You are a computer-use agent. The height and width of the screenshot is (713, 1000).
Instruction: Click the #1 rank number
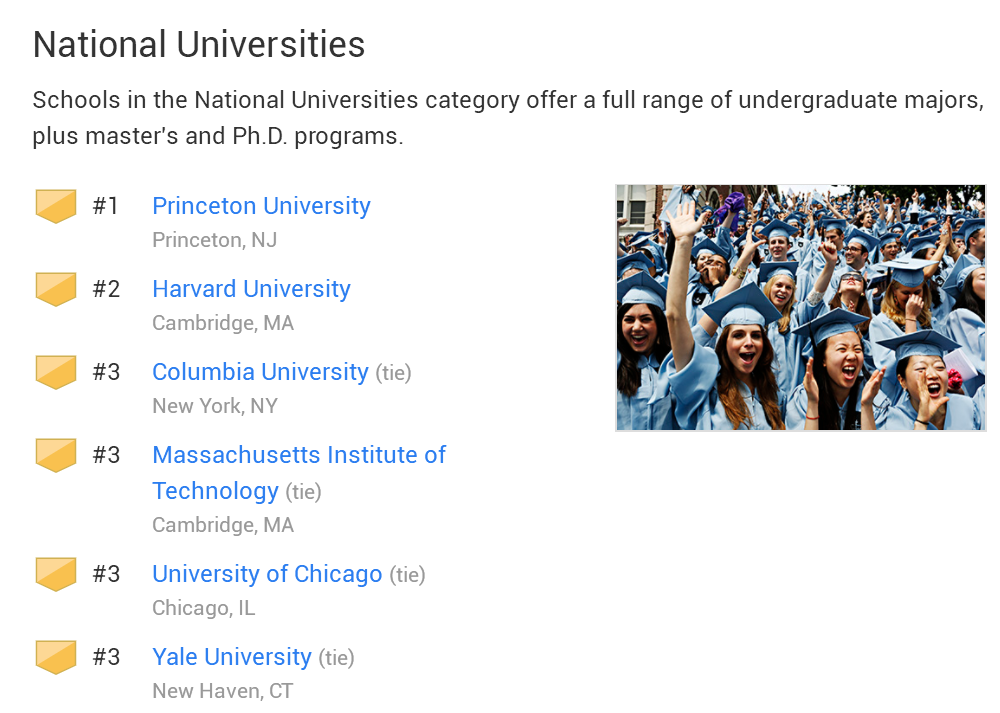click(x=105, y=206)
